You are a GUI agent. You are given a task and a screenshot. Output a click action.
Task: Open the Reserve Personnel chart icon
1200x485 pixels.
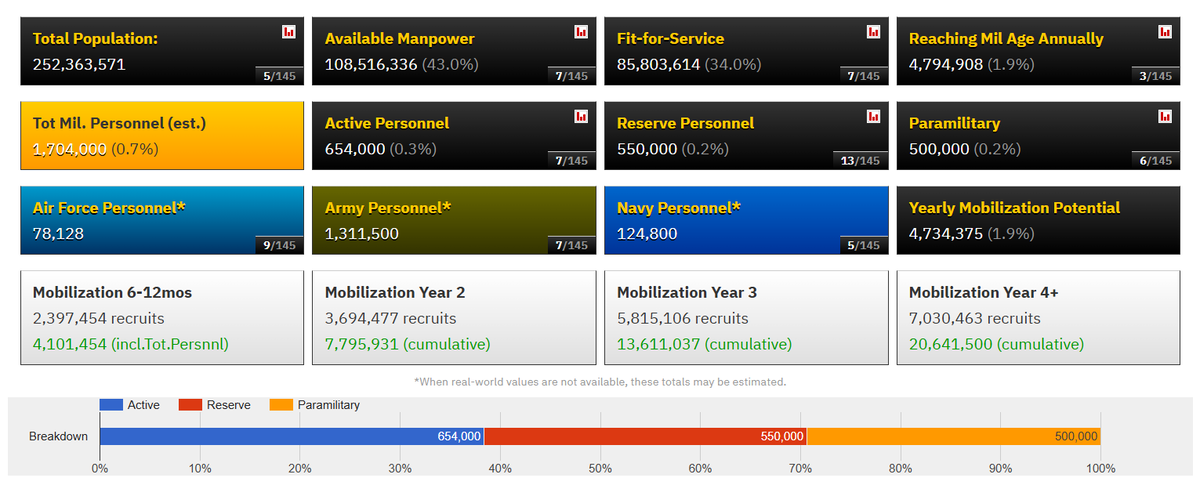click(x=873, y=117)
